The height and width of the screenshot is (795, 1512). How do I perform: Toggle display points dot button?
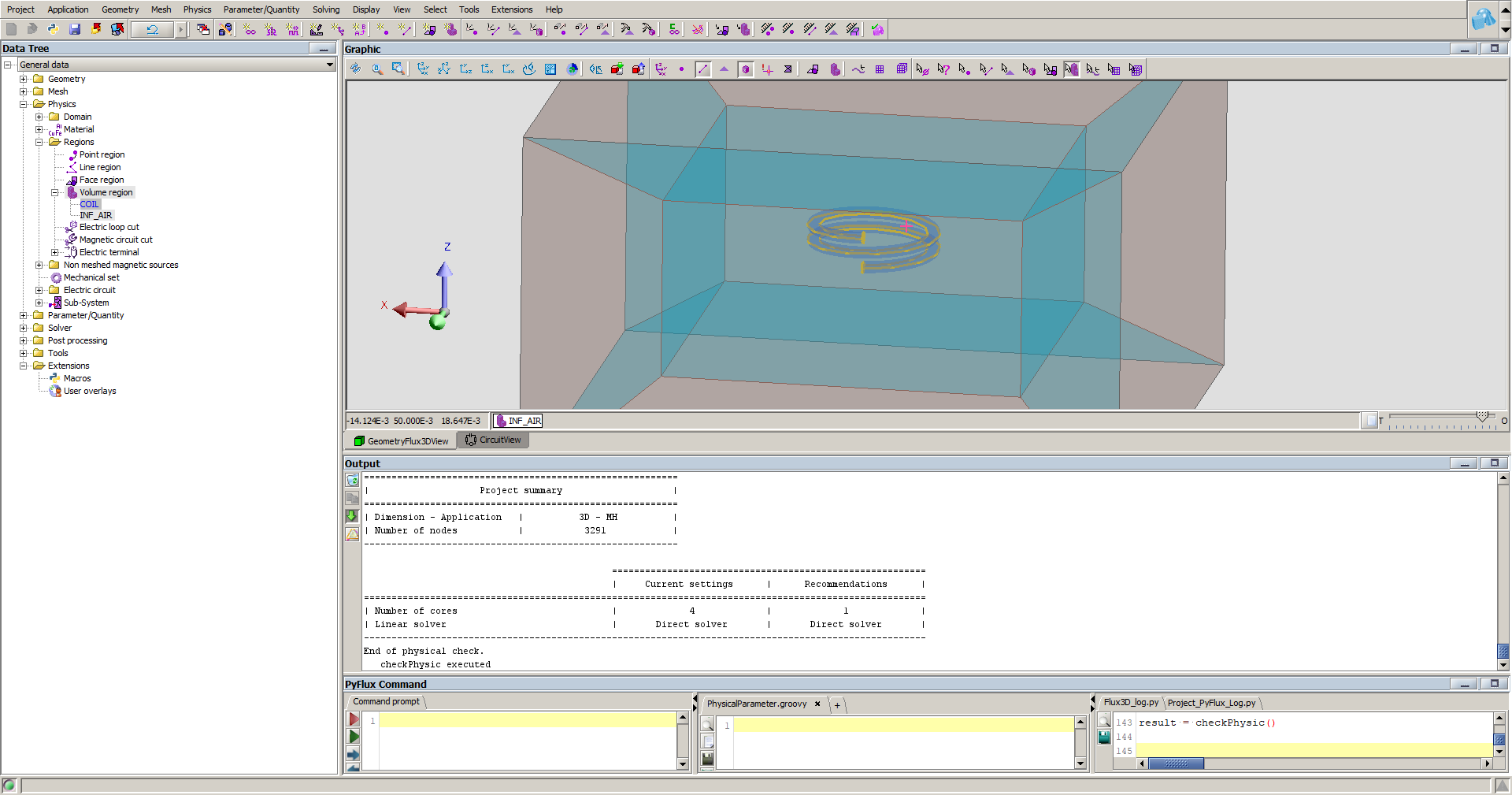[x=681, y=69]
